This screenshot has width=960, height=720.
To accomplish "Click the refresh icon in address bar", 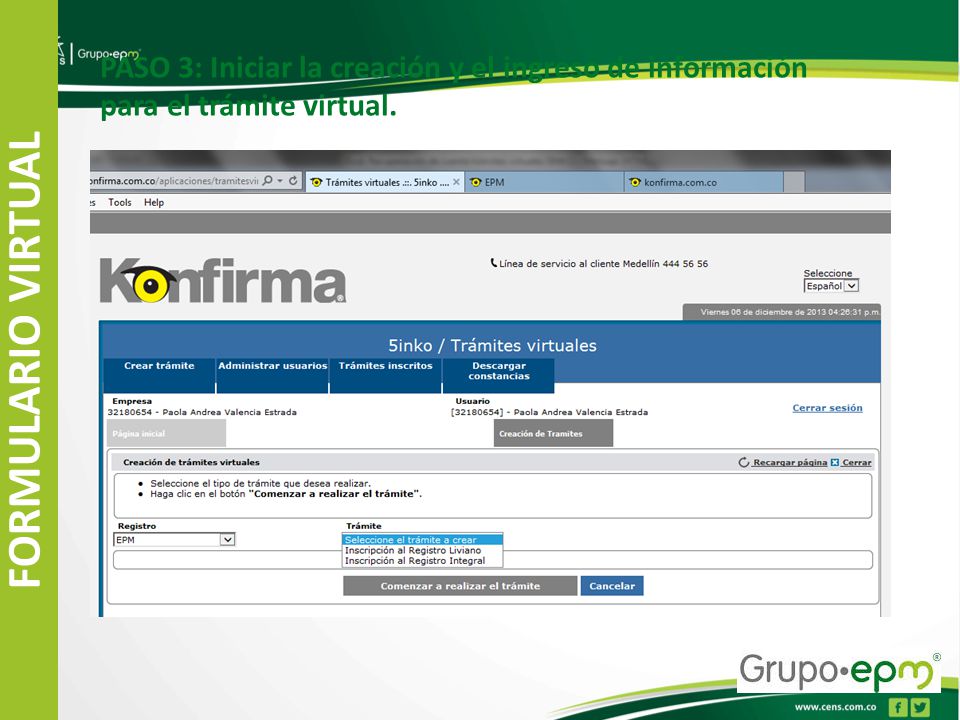I will (x=293, y=181).
